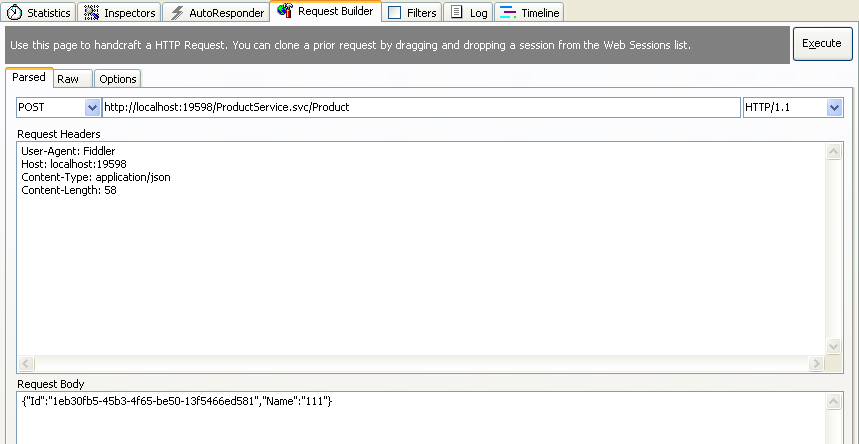Open the HTTP/1.1 version dropdown arrow
Image resolution: width=859 pixels, height=444 pixels.
tap(834, 107)
